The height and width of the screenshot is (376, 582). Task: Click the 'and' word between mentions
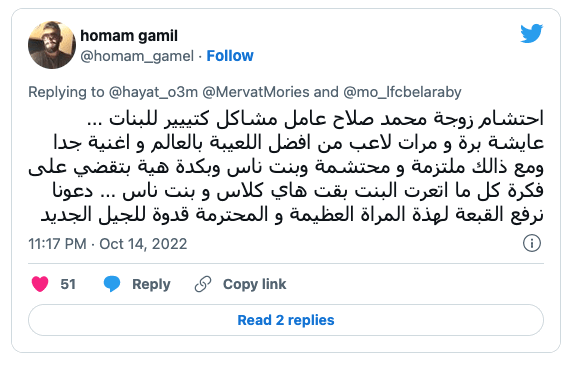click(326, 92)
